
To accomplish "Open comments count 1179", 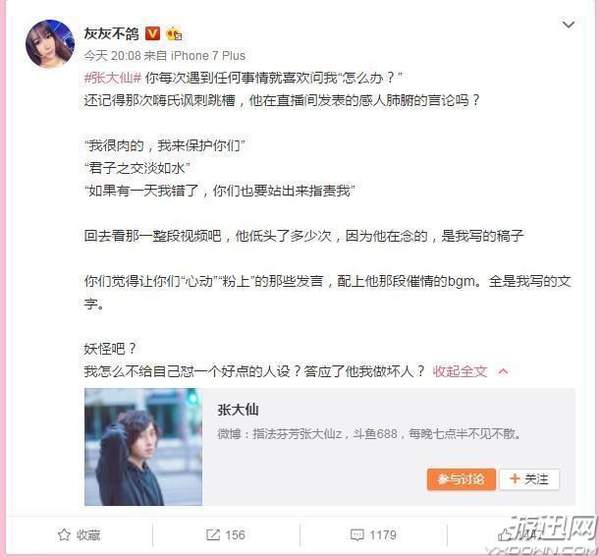I will (383, 535).
